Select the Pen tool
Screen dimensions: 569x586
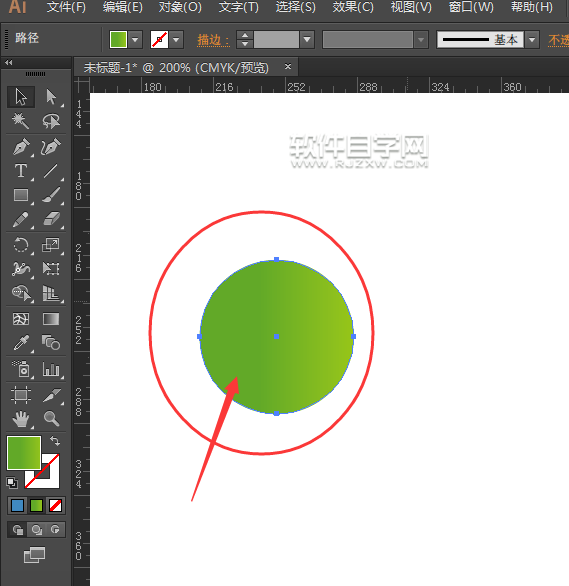click(21, 147)
